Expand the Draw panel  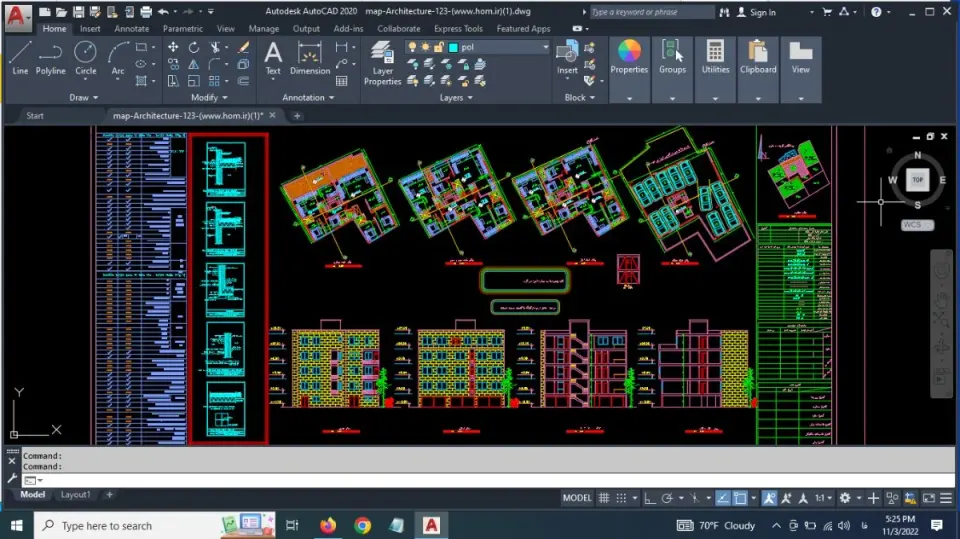click(x=83, y=97)
